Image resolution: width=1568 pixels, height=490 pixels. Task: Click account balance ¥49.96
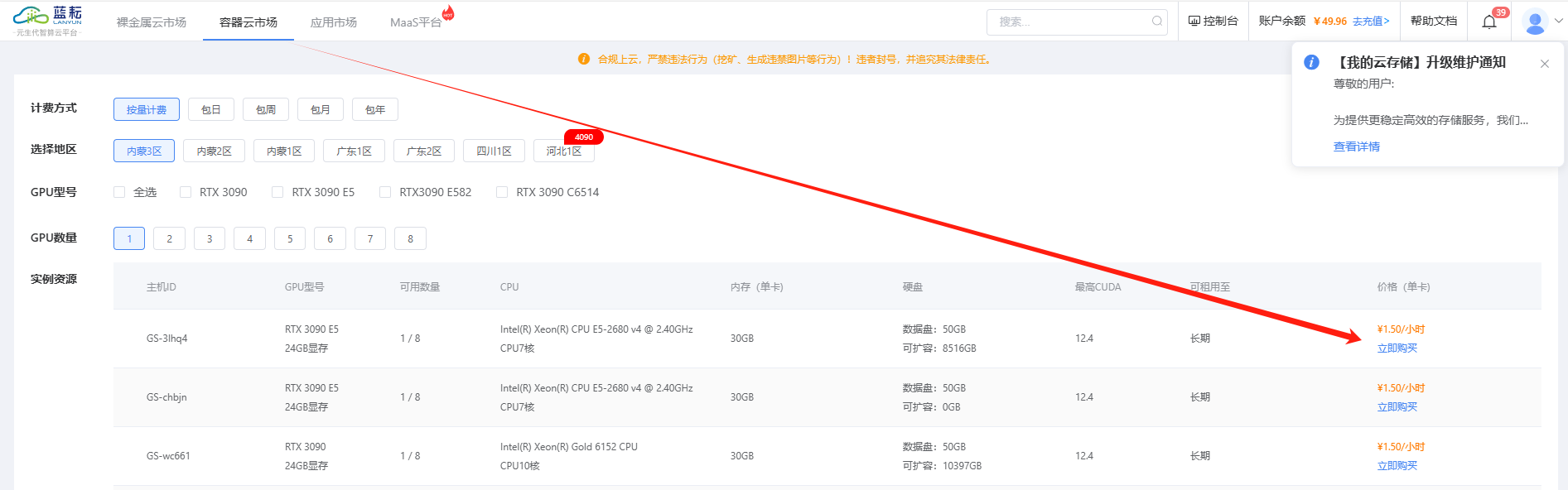point(1330,22)
